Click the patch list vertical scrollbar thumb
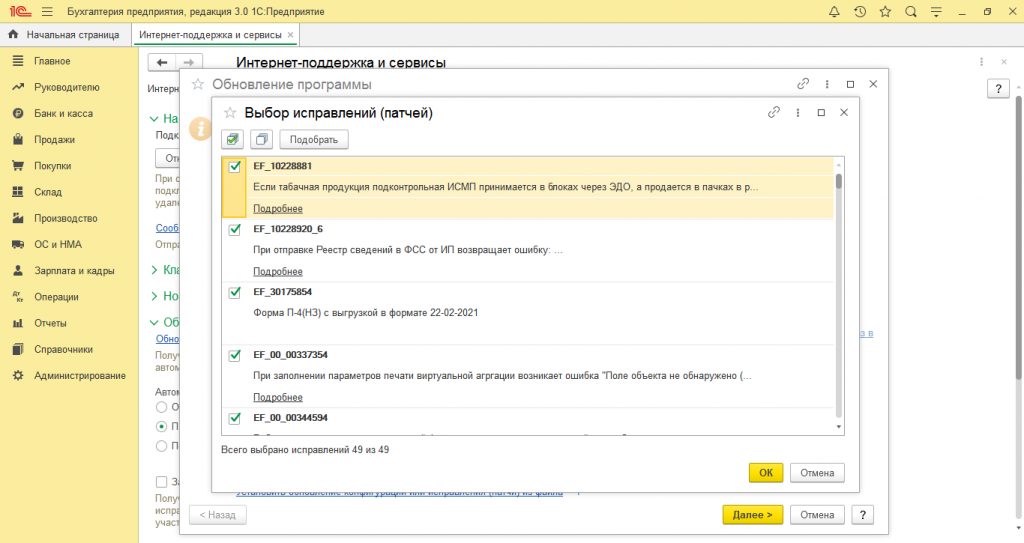 tap(838, 181)
